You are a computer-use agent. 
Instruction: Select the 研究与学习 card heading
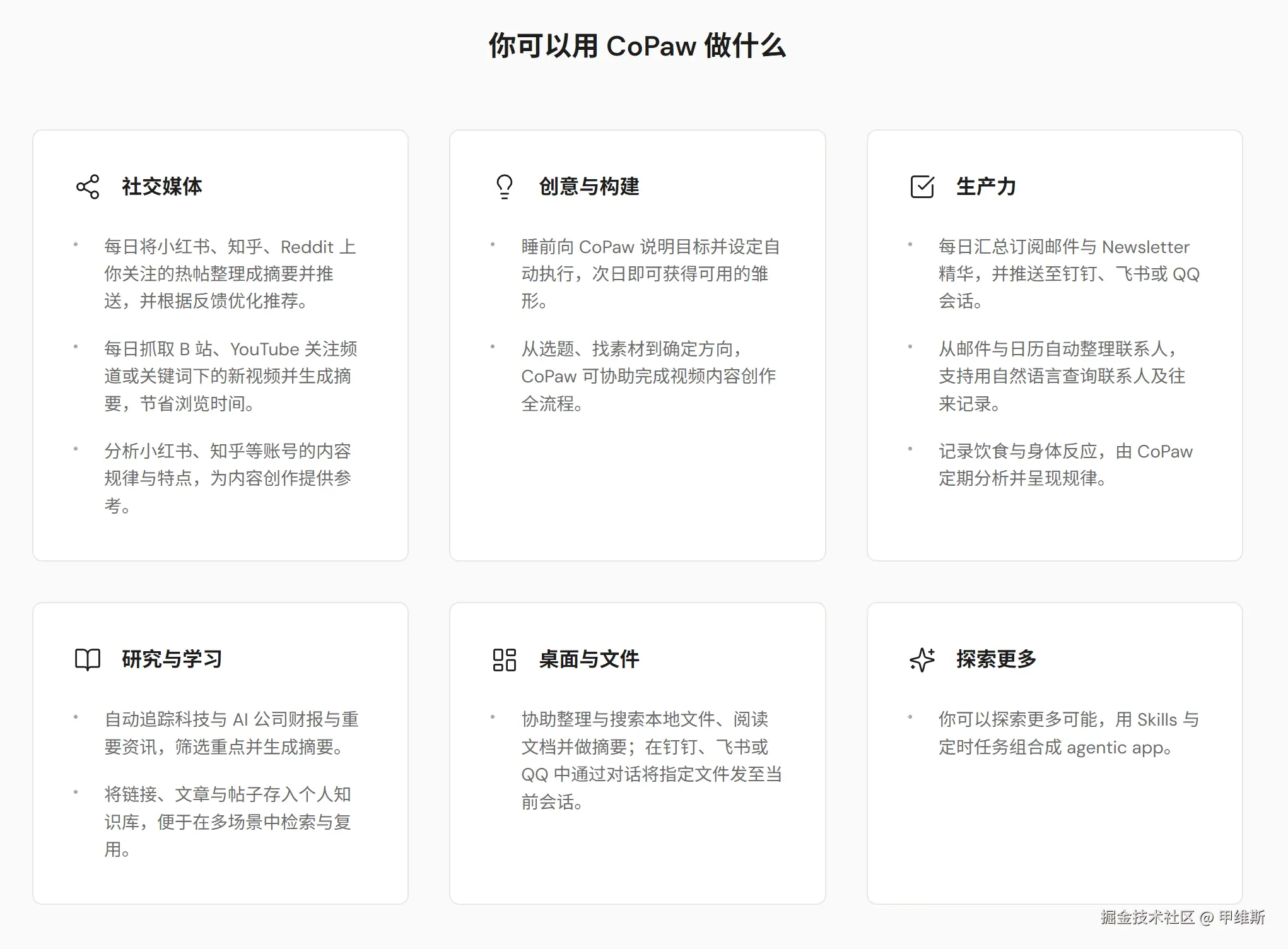point(172,659)
